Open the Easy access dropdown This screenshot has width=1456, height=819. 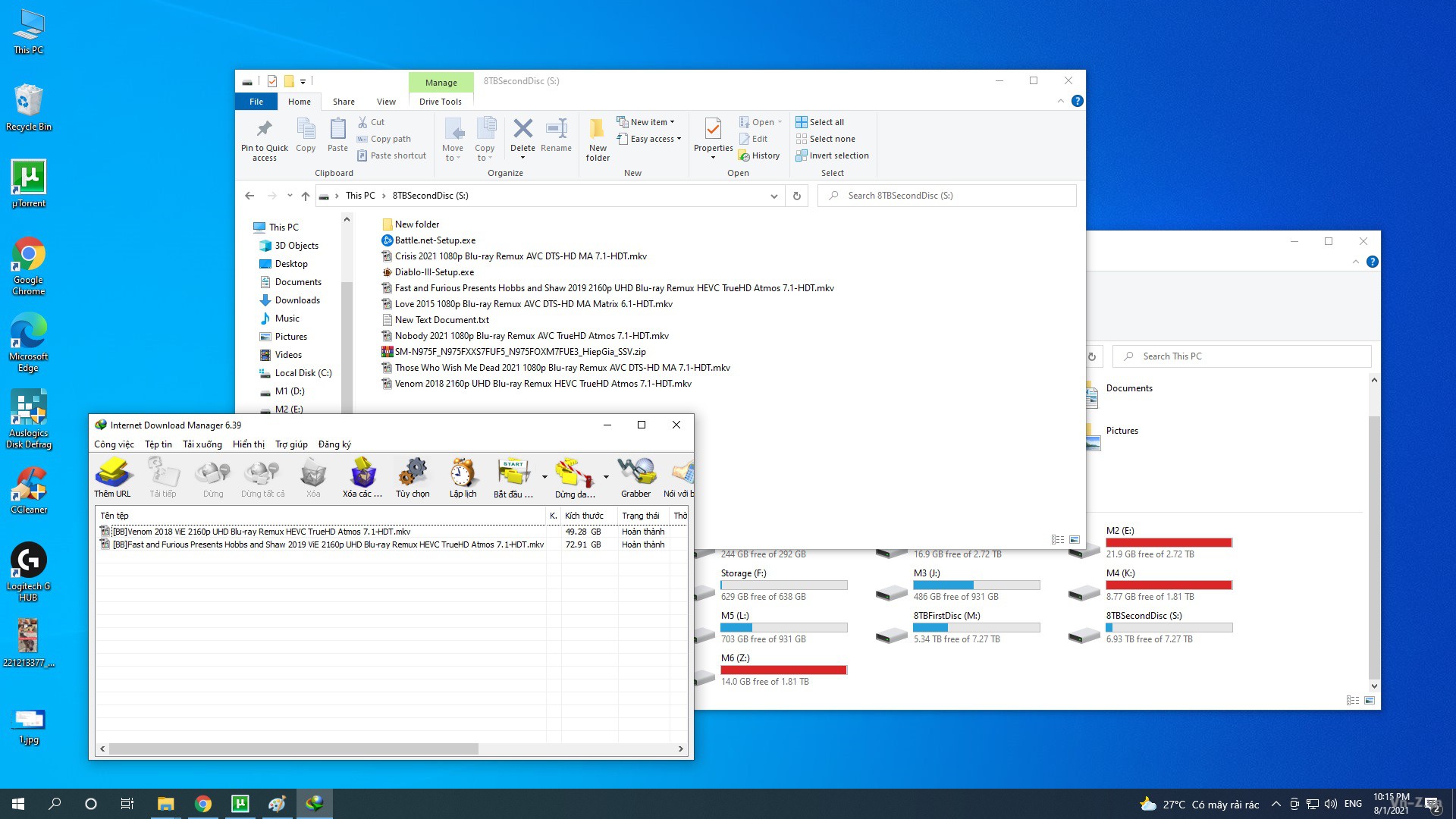[x=649, y=139]
